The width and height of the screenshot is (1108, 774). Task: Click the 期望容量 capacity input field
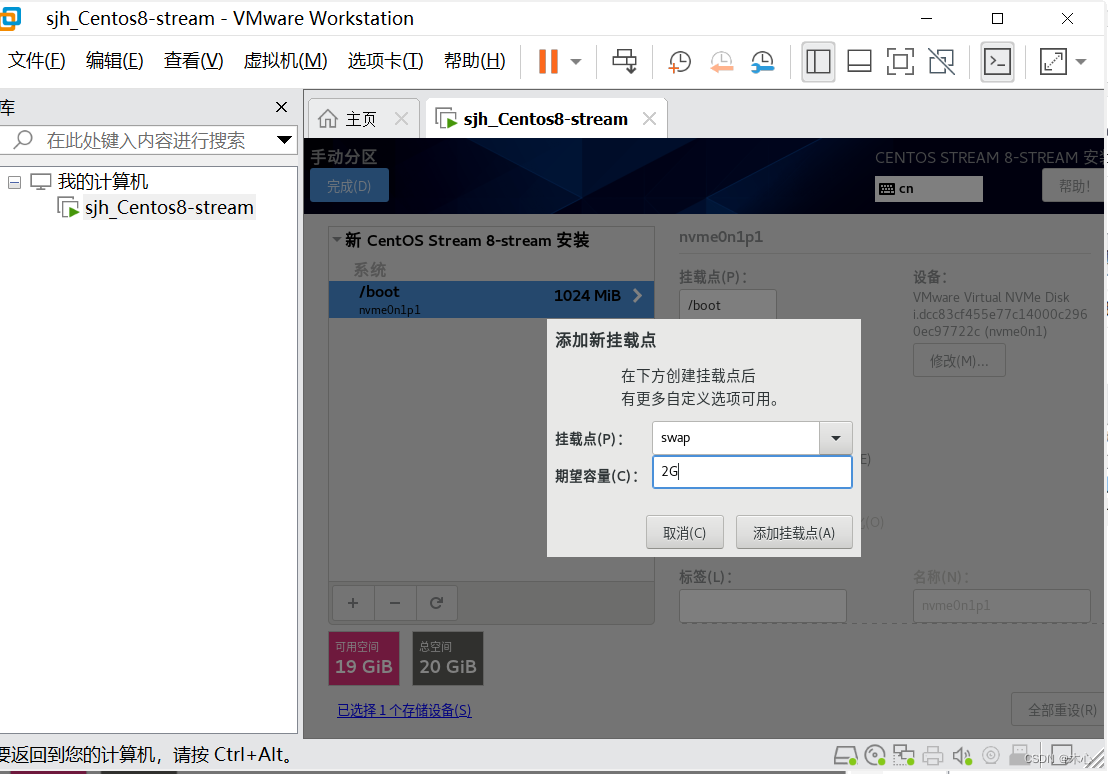(x=752, y=472)
